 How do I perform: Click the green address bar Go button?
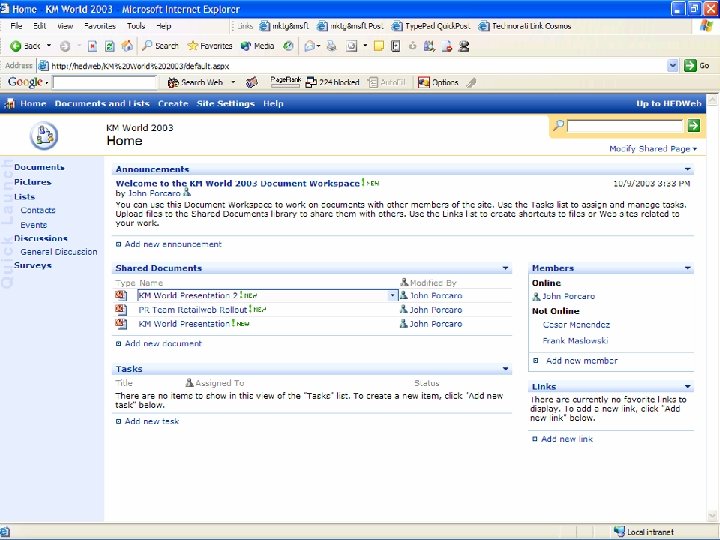697,66
